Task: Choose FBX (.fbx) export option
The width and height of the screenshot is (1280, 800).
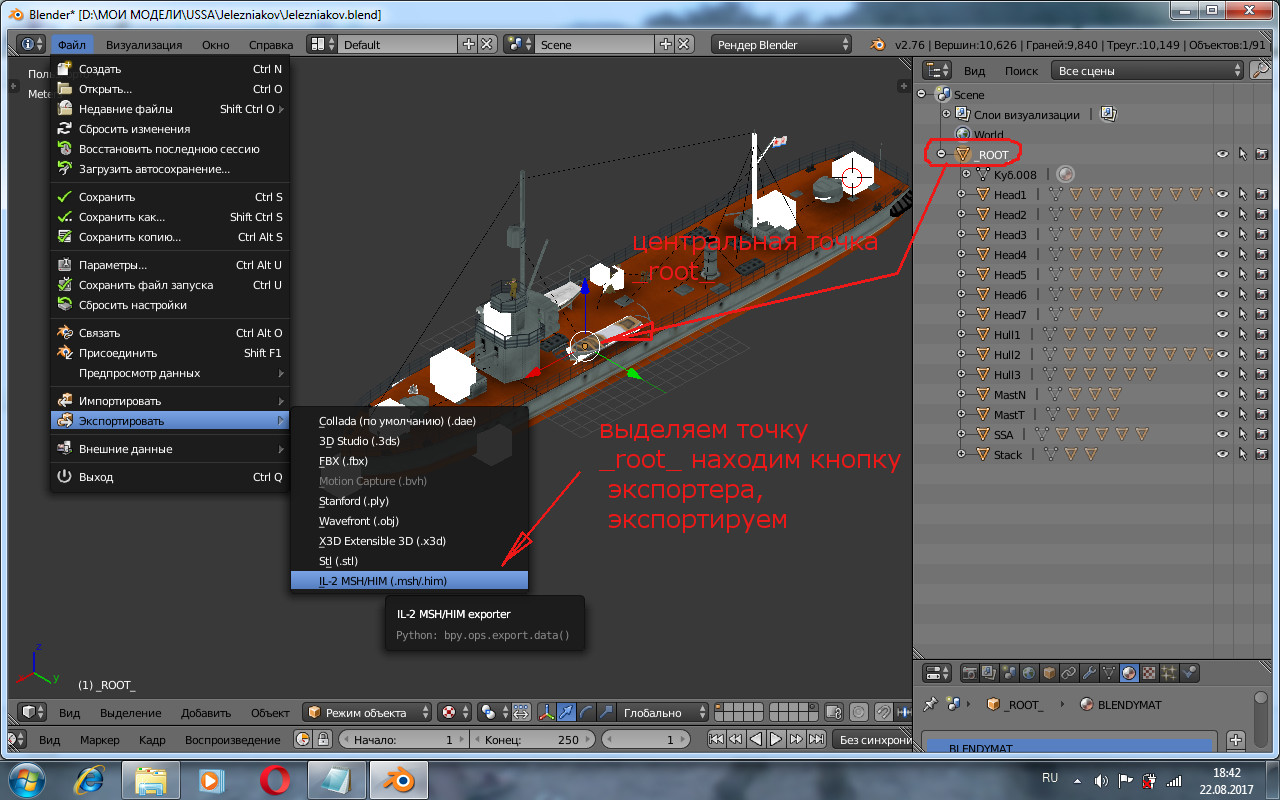Action: point(409,461)
